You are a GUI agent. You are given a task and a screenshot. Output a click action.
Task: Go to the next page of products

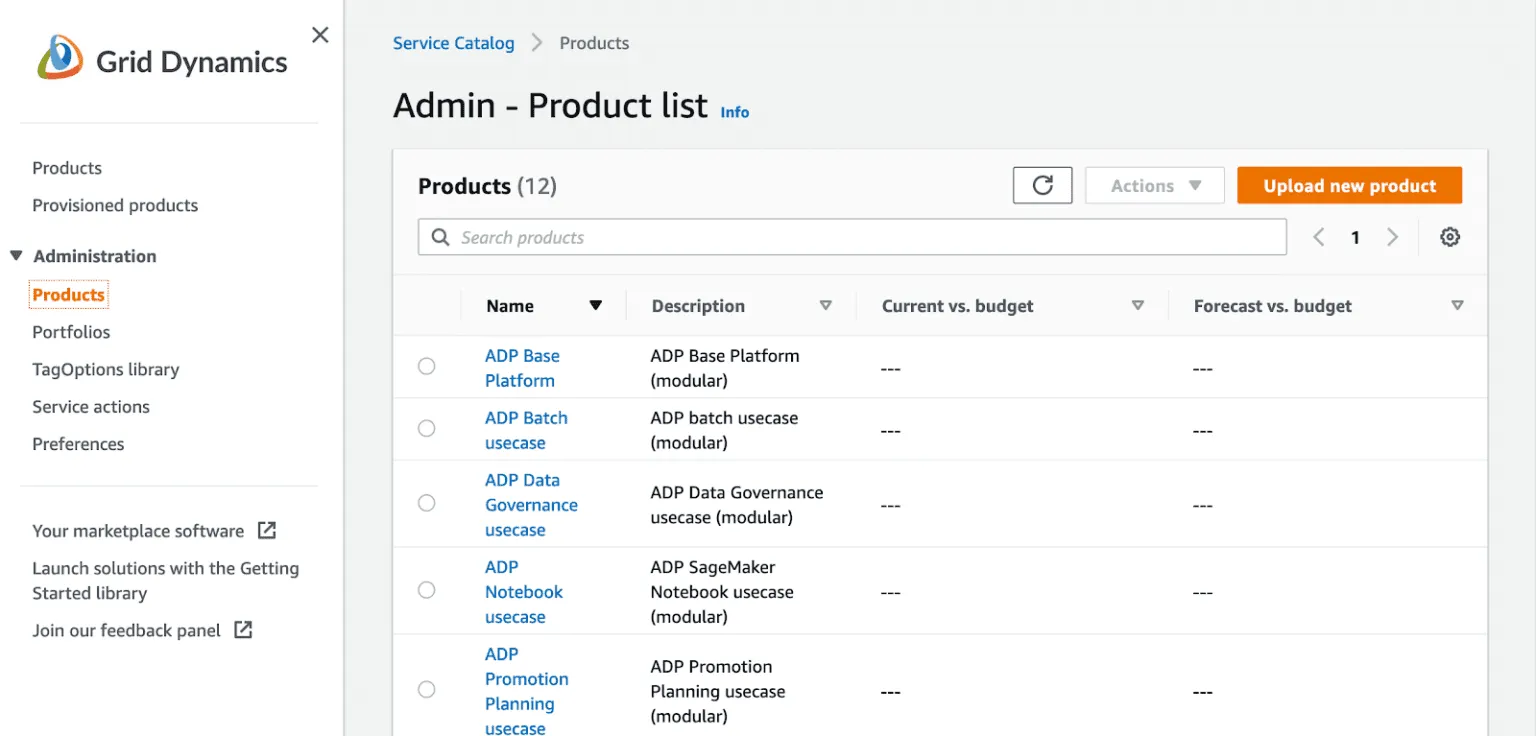(1392, 237)
